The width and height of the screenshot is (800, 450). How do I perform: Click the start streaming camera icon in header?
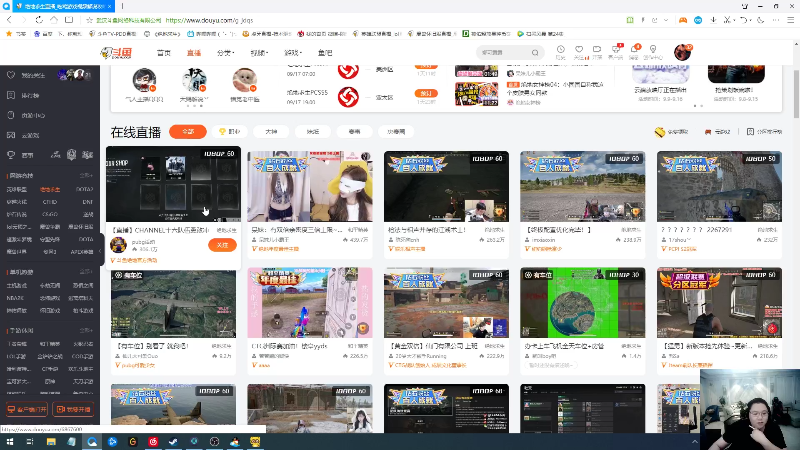[597, 49]
